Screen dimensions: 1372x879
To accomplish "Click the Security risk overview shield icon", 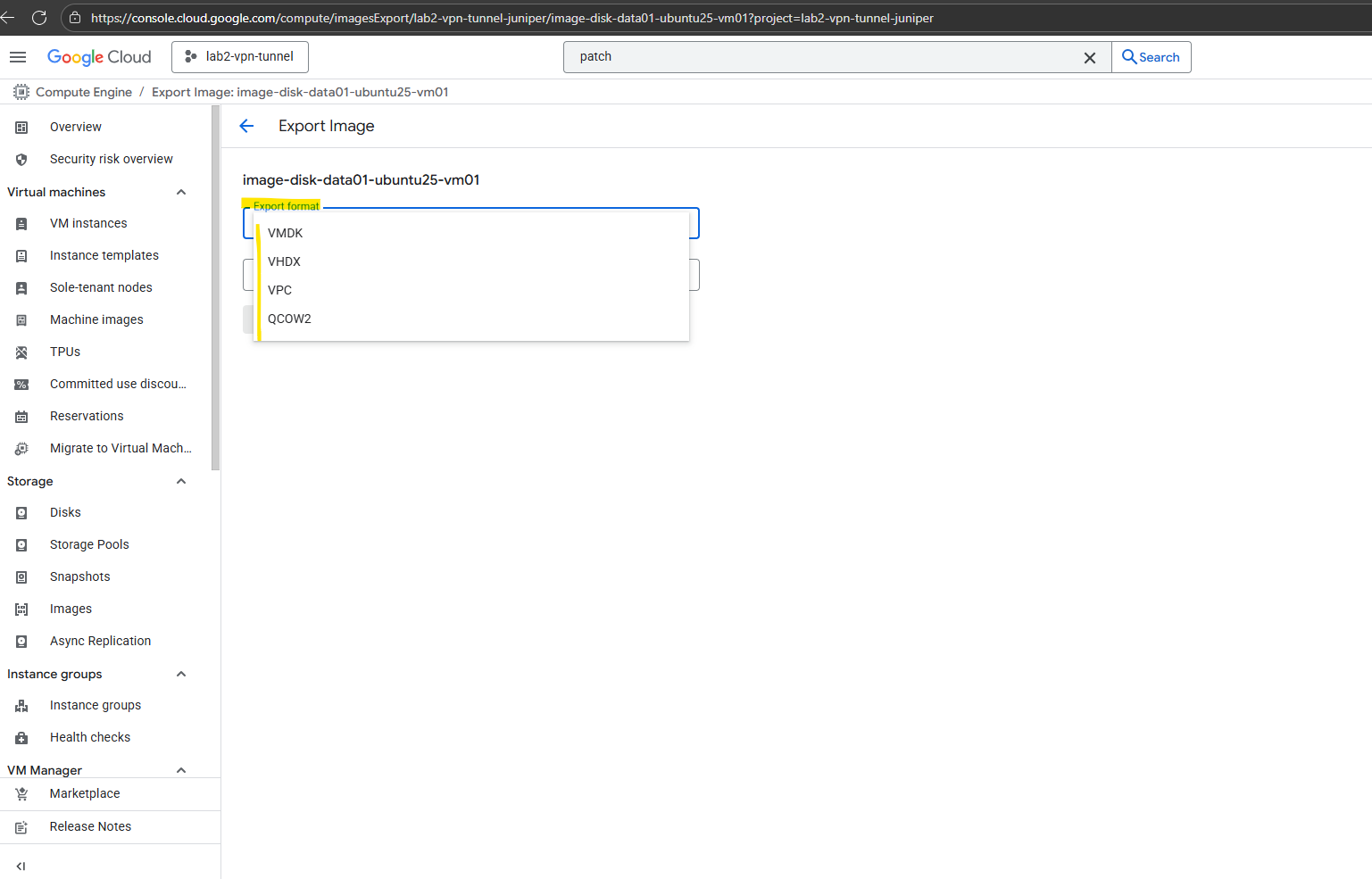I will click(21, 160).
